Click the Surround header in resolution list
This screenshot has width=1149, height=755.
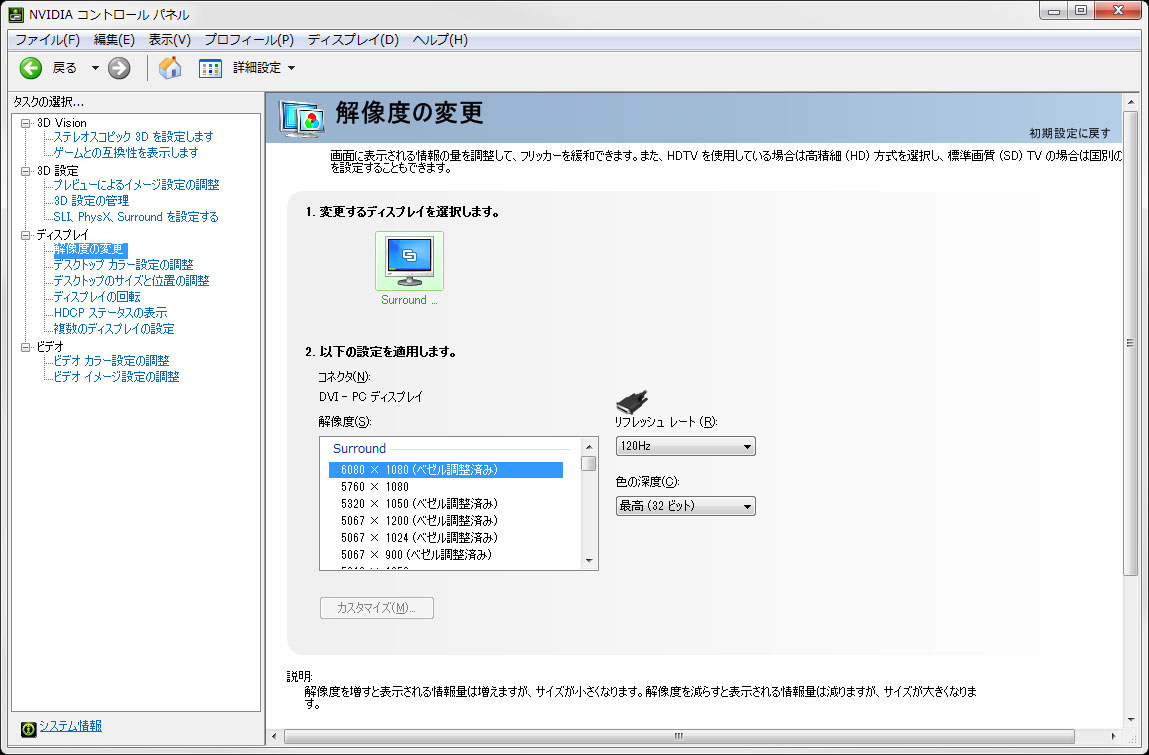[x=359, y=449]
